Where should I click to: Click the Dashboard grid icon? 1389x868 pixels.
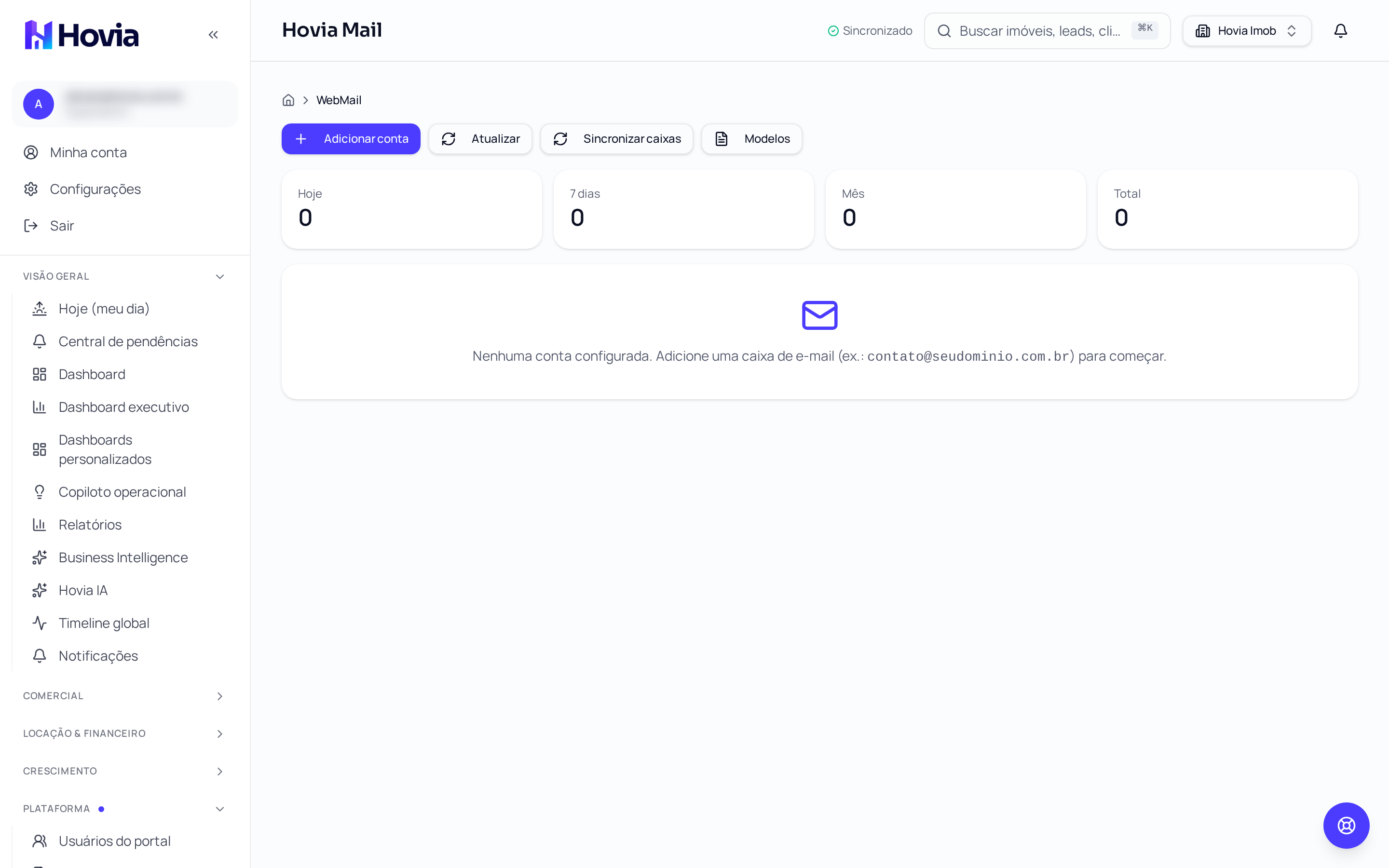pos(39,374)
